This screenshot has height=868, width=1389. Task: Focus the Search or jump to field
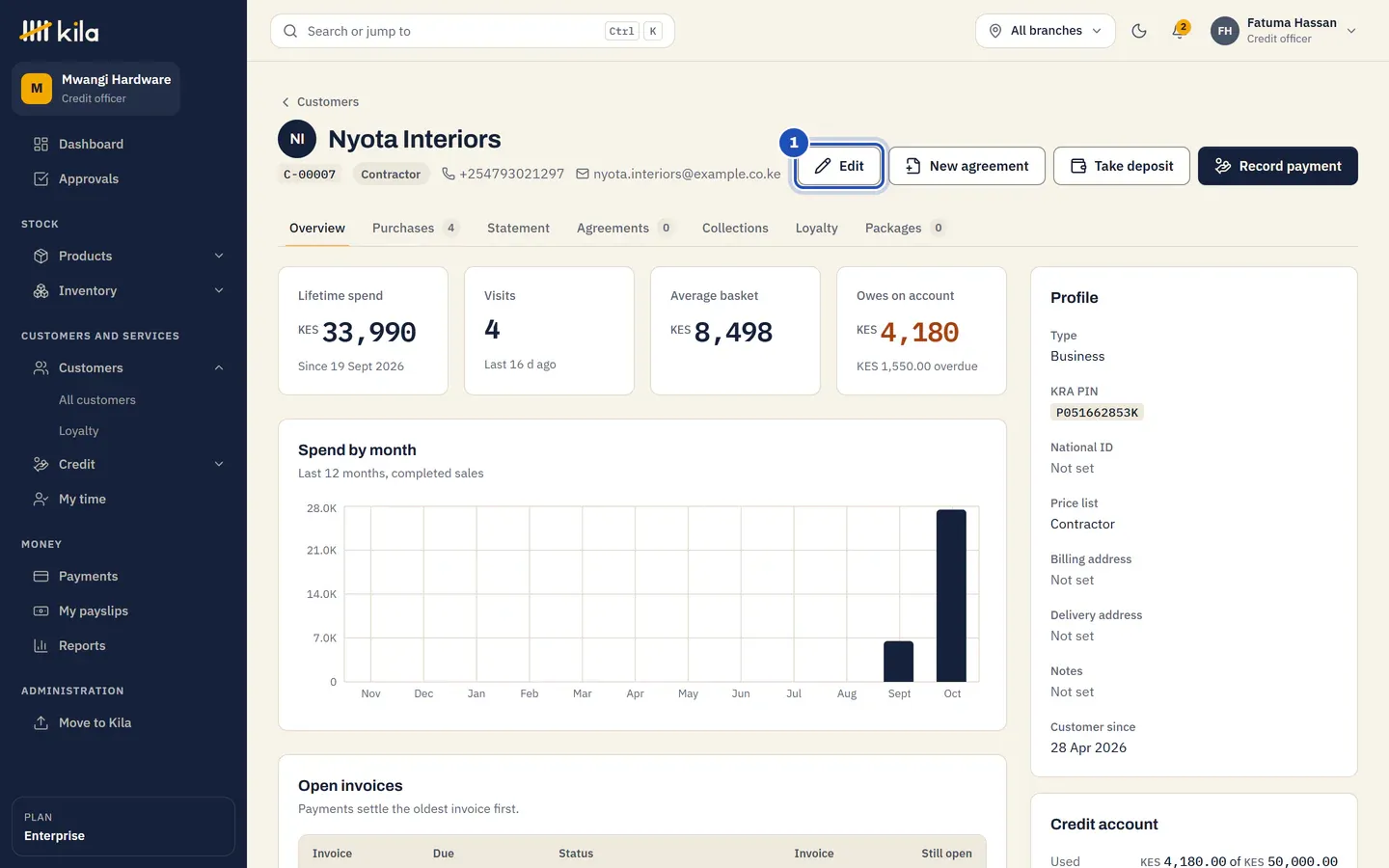click(473, 31)
